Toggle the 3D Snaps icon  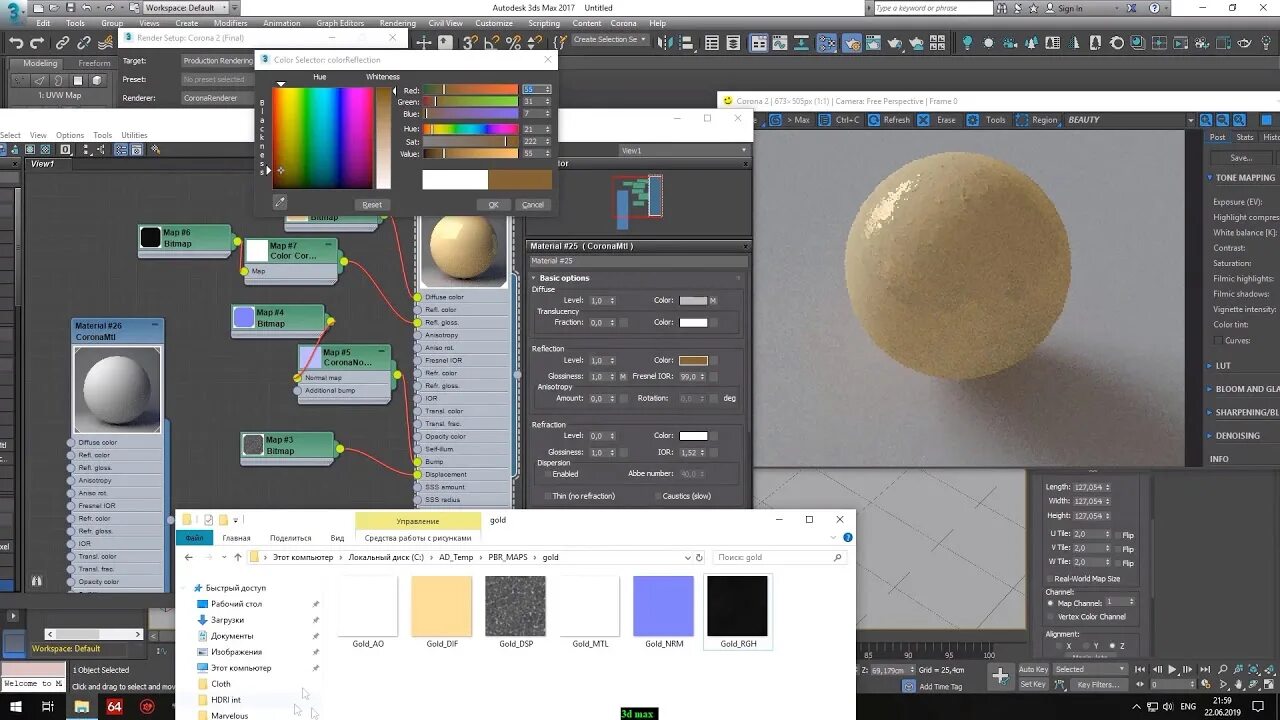[x=469, y=43]
